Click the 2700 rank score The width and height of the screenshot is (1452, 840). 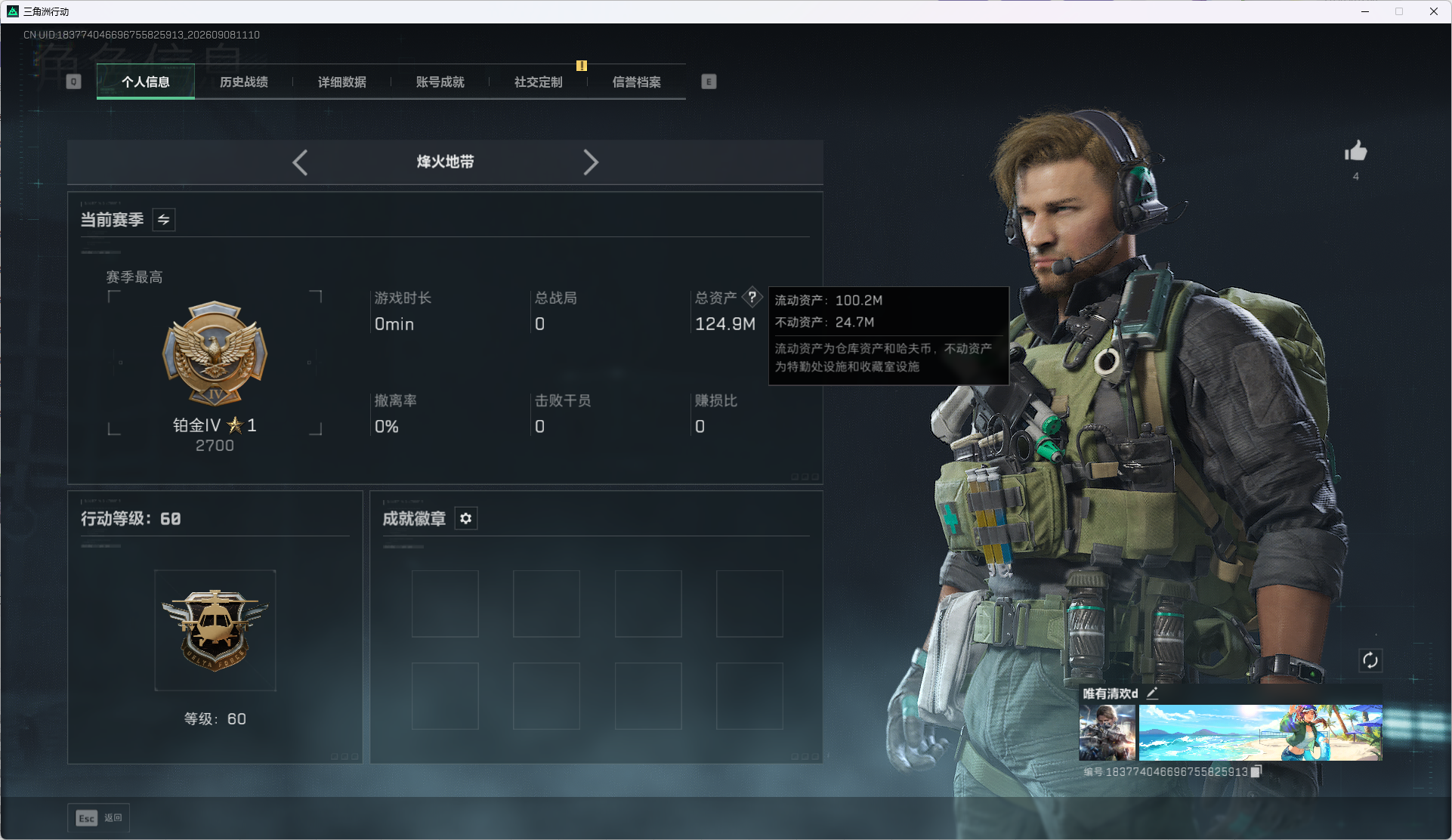[215, 446]
